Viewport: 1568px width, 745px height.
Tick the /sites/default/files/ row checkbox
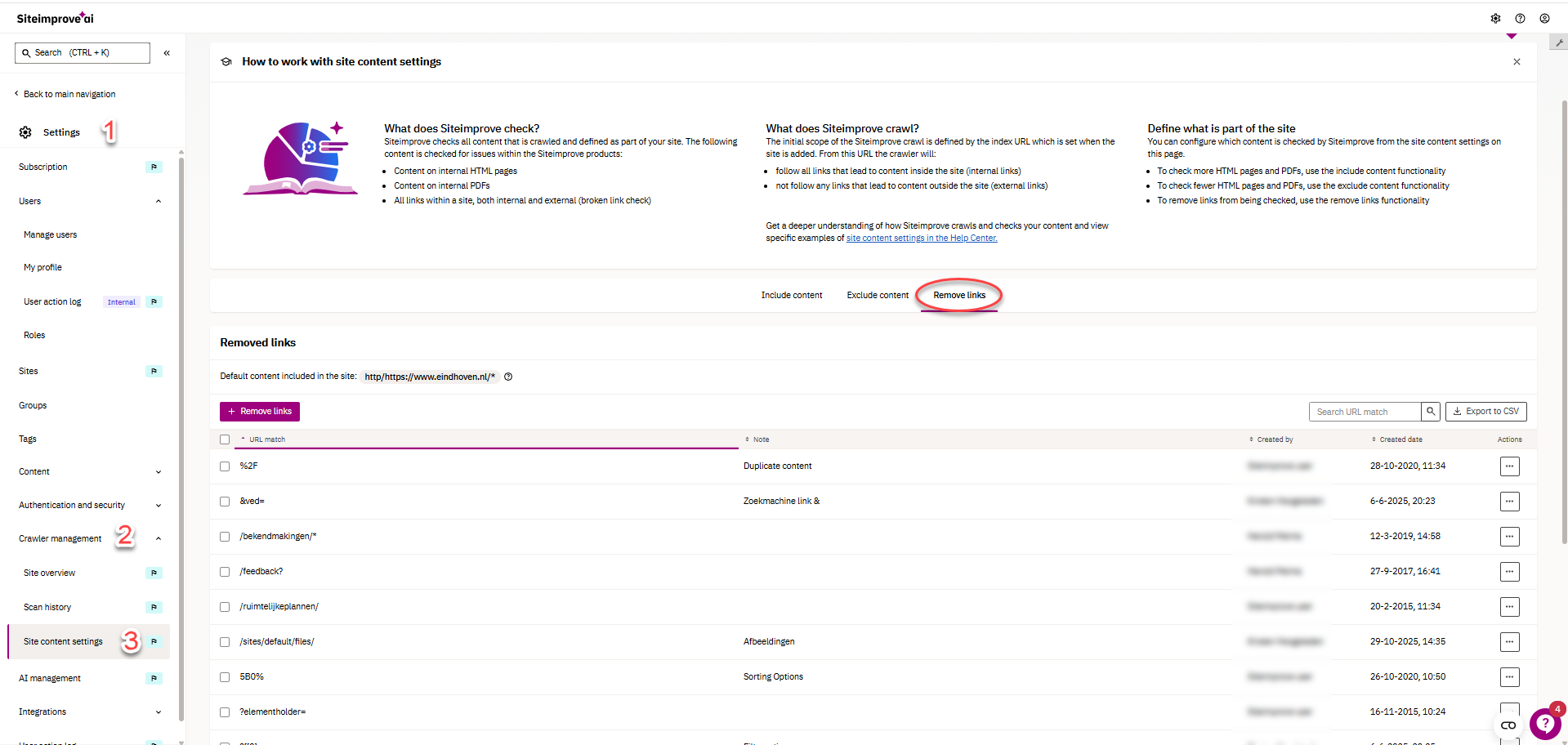[225, 642]
